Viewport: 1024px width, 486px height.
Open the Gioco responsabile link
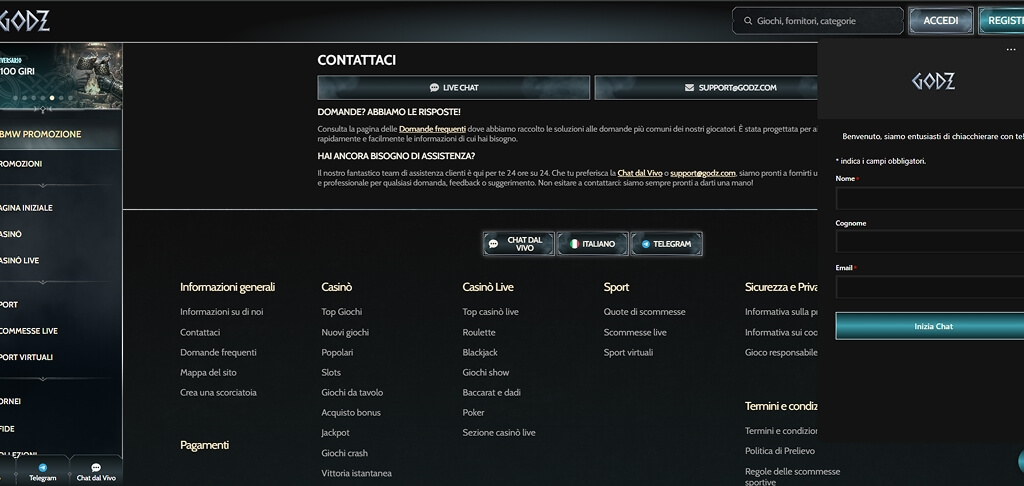coord(781,352)
